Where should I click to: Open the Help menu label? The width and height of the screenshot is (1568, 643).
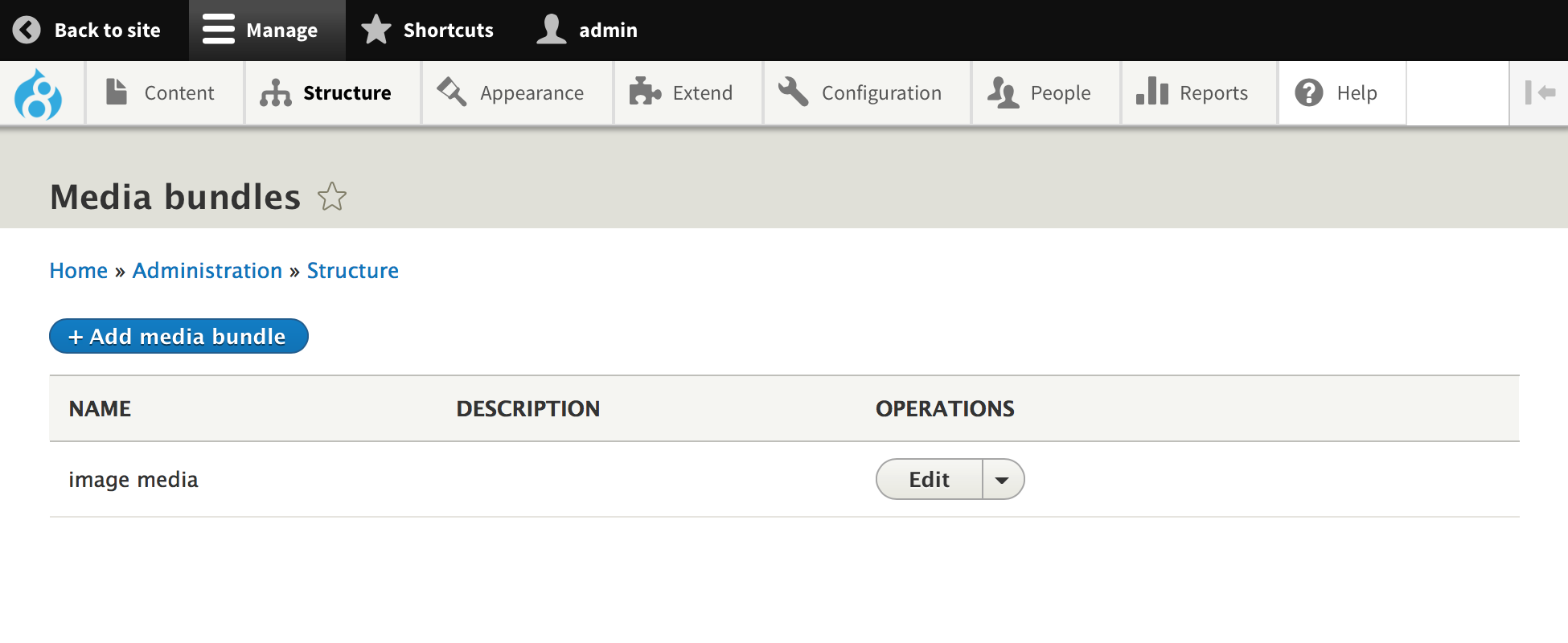point(1357,93)
